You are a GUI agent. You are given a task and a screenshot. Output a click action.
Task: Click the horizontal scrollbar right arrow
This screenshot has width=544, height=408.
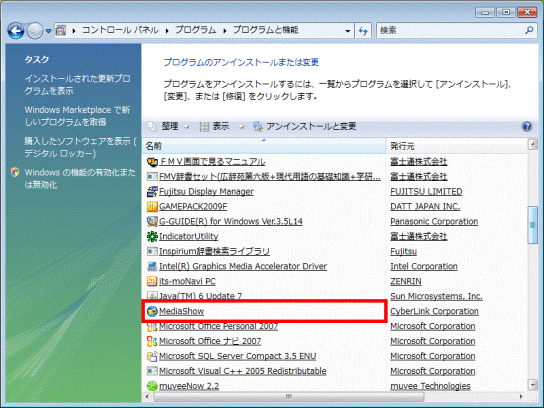coord(521,396)
